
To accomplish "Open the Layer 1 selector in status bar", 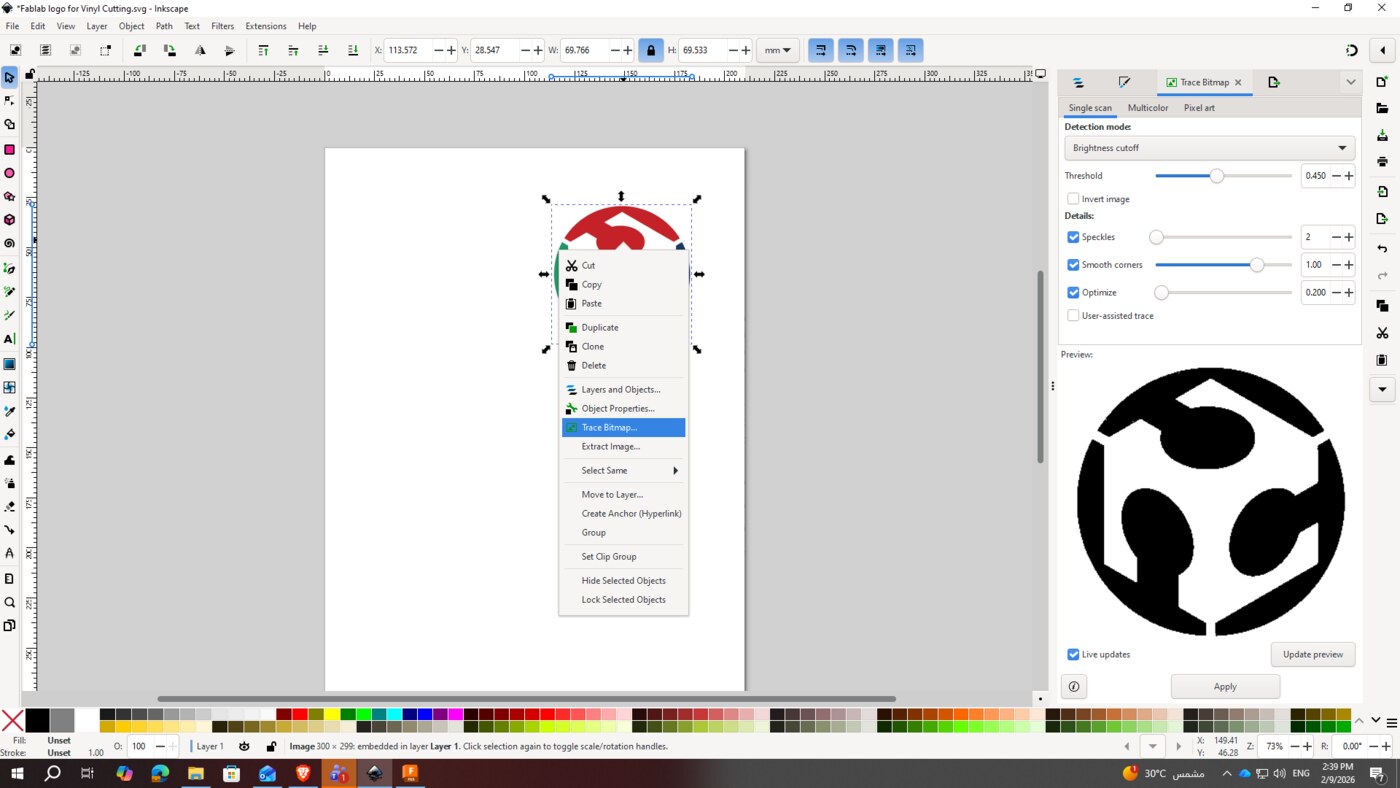I will [210, 746].
